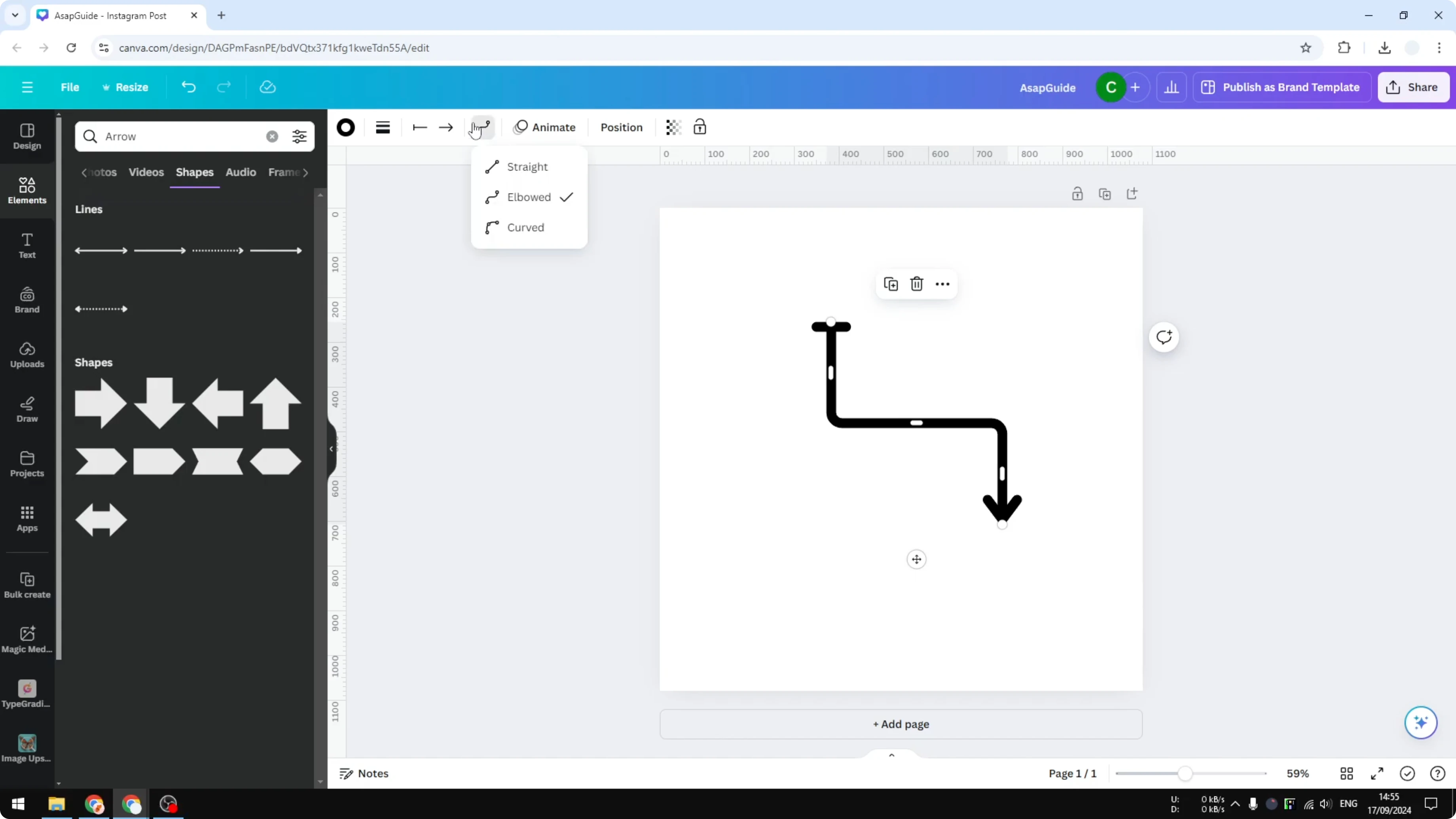Open the Draw sidebar panel

tap(27, 410)
